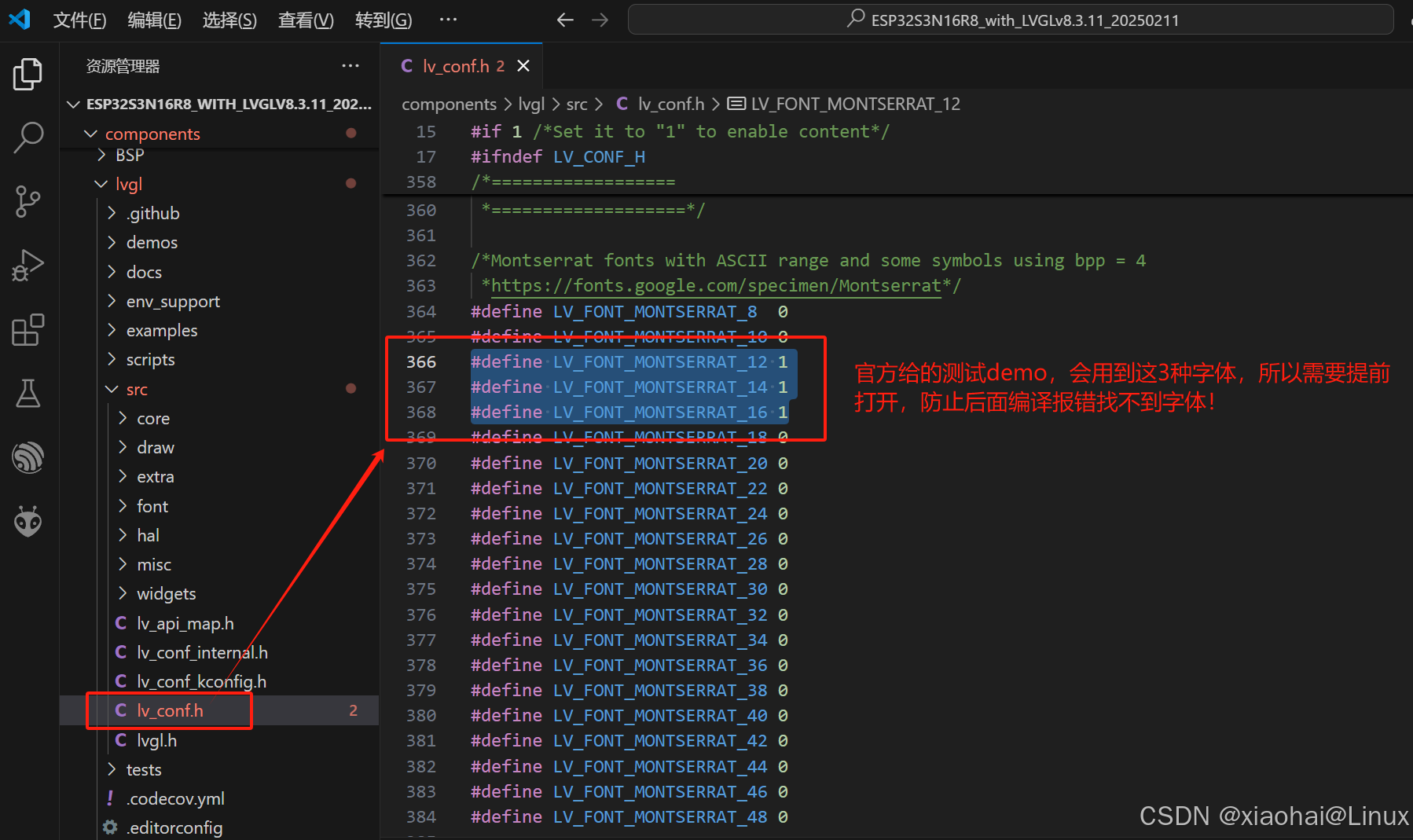1413x840 pixels.
Task: Expand the demos folder
Action: 220,242
